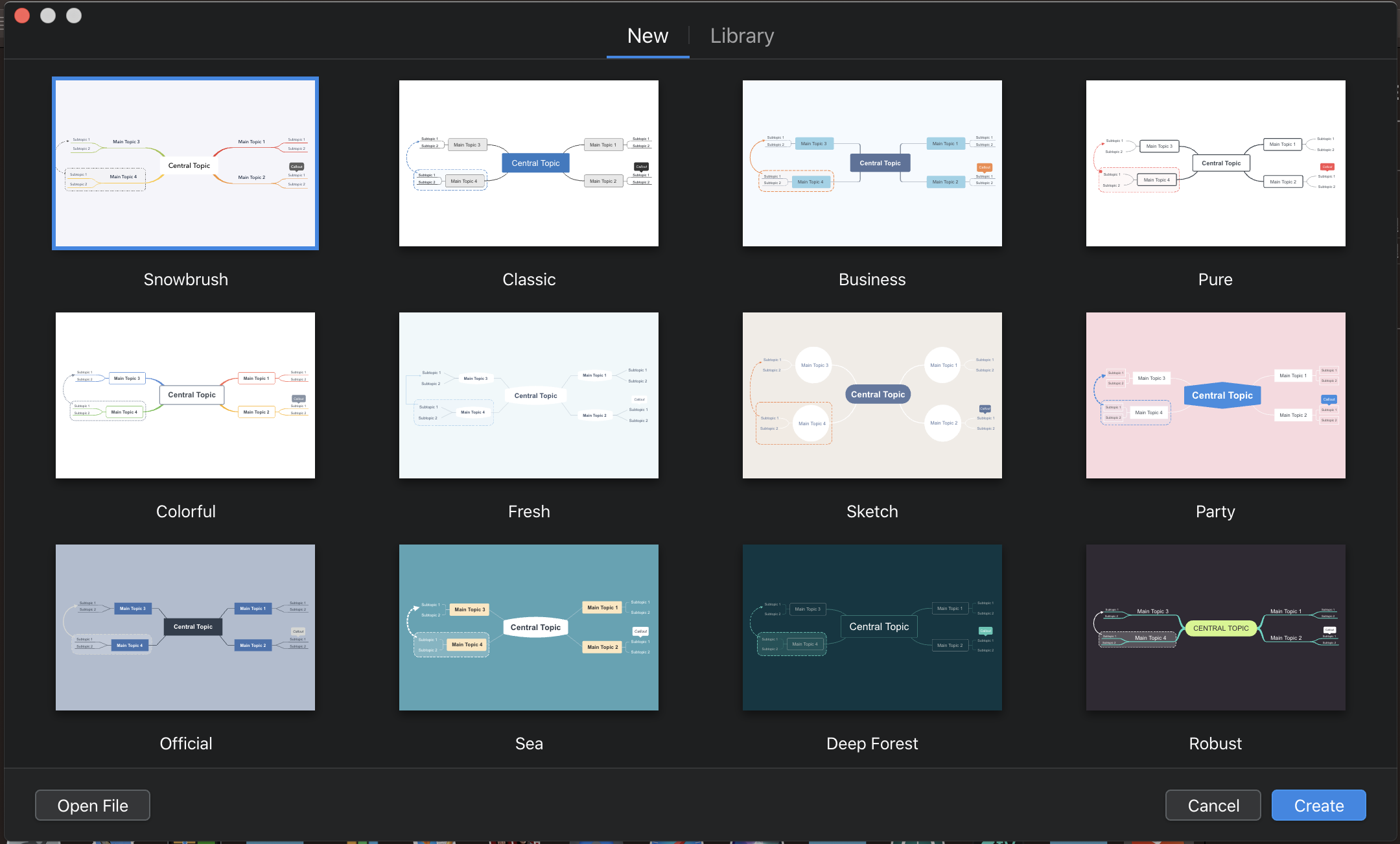This screenshot has width=1400, height=844.
Task: Choose the Colorful mind map theme
Action: click(x=185, y=395)
